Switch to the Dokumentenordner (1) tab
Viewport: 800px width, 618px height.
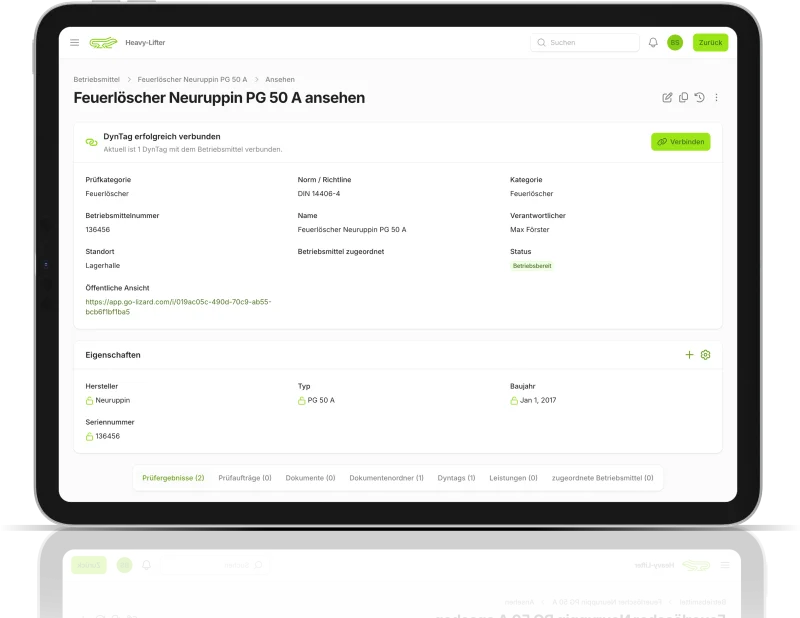pos(386,478)
